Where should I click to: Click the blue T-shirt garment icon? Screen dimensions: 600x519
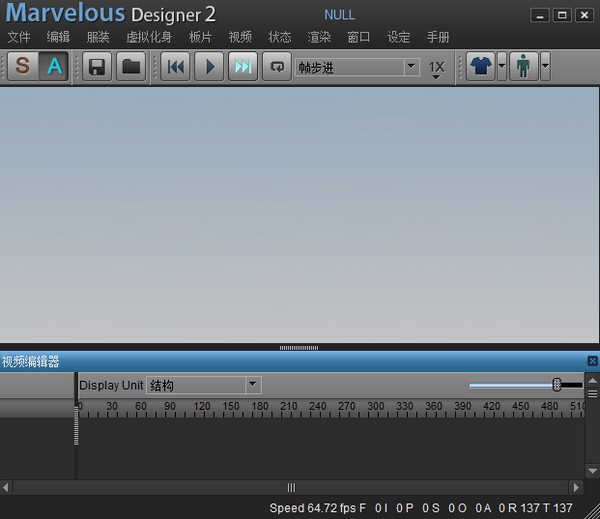[481, 66]
